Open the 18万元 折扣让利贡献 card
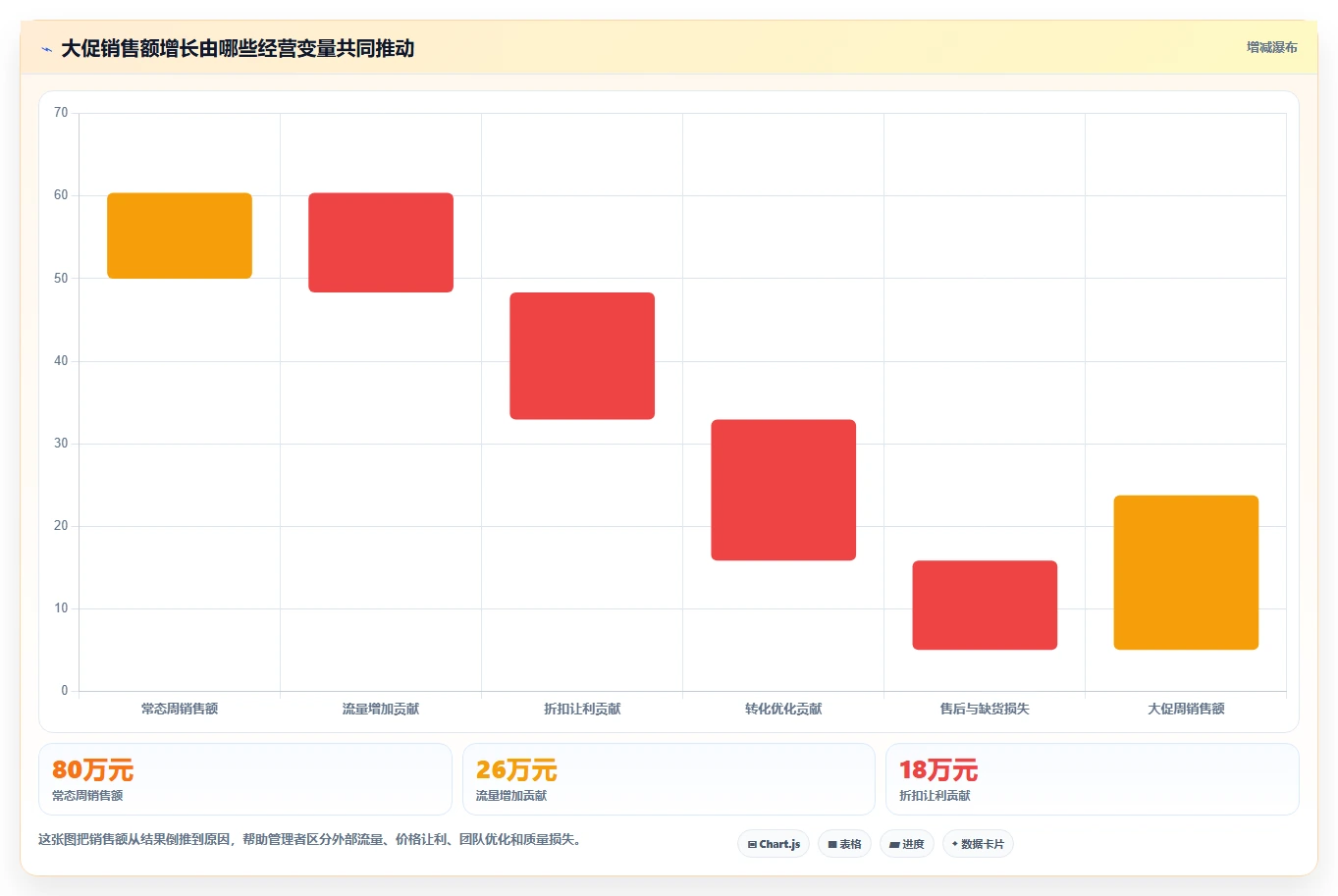This screenshot has height=896, width=1338. tap(1092, 779)
